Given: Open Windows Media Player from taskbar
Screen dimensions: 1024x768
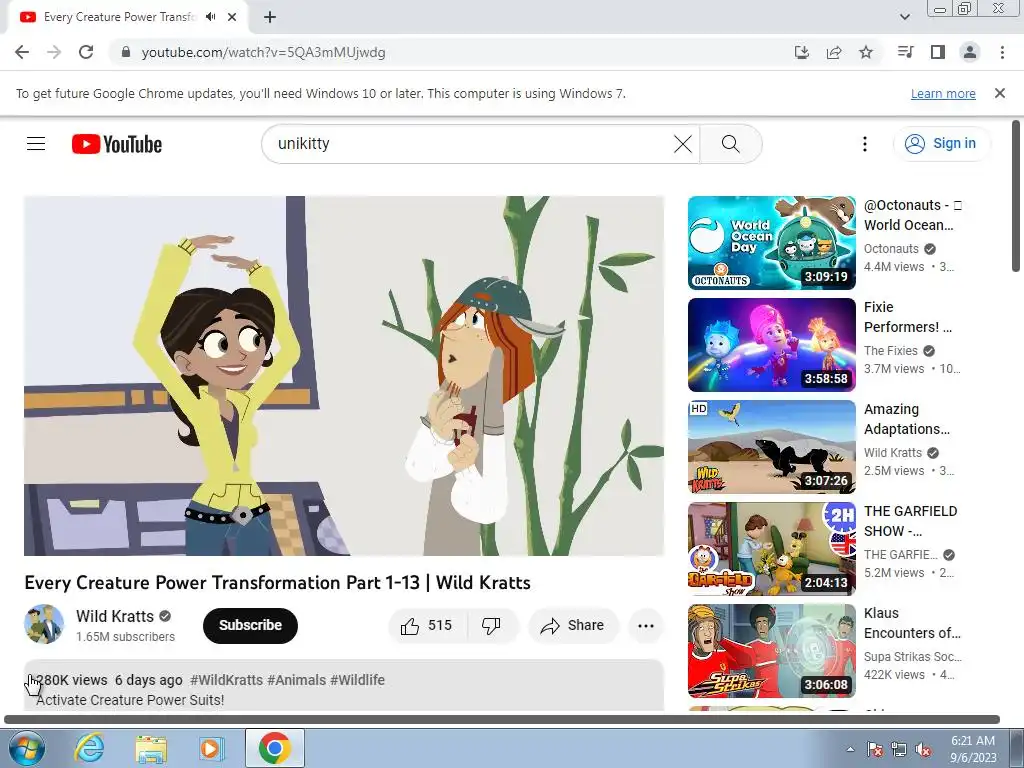Looking at the screenshot, I should [x=211, y=748].
